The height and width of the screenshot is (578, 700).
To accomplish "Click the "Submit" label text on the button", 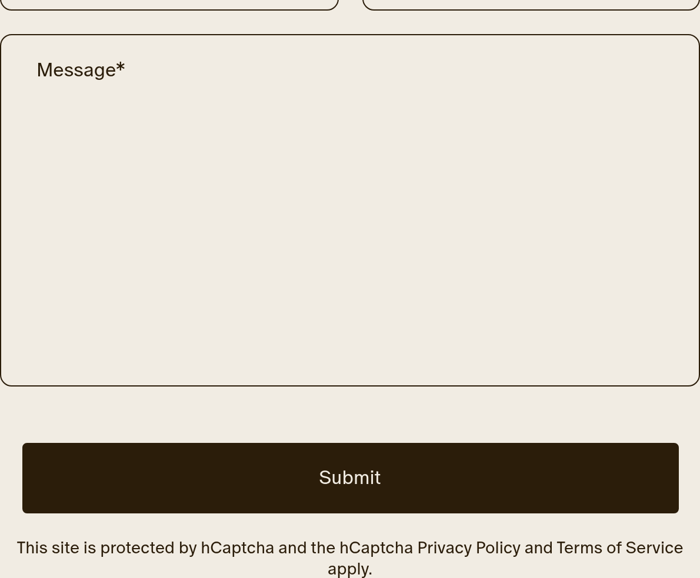I will coord(350,478).
